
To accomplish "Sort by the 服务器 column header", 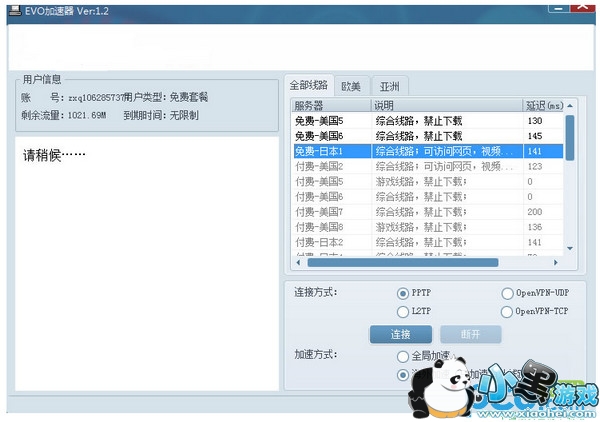I will pyautogui.click(x=331, y=105).
